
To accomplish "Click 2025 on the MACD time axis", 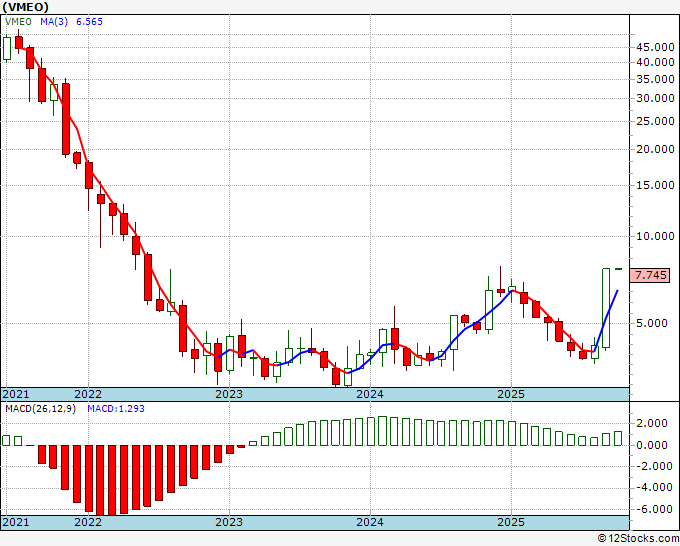I will (x=511, y=522).
